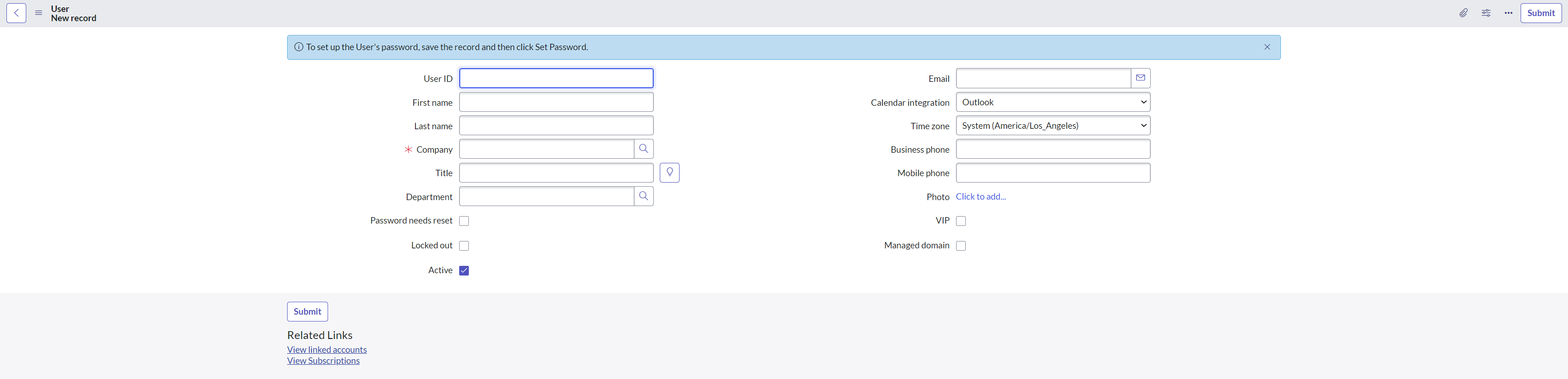This screenshot has height=379, width=1568.
Task: Open the View linked accounts link
Action: pyautogui.click(x=327, y=350)
